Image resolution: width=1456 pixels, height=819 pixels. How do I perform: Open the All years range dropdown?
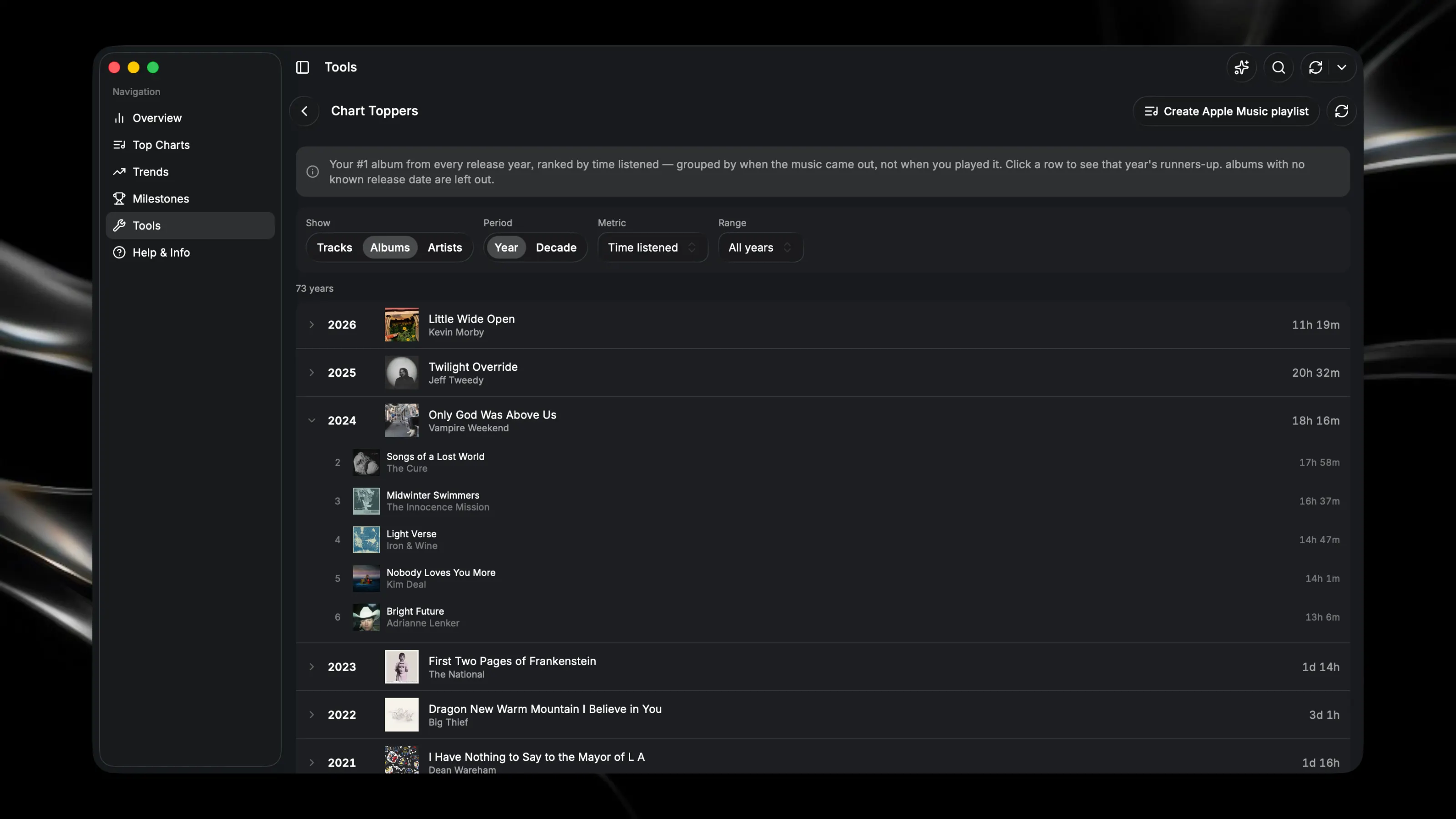760,248
